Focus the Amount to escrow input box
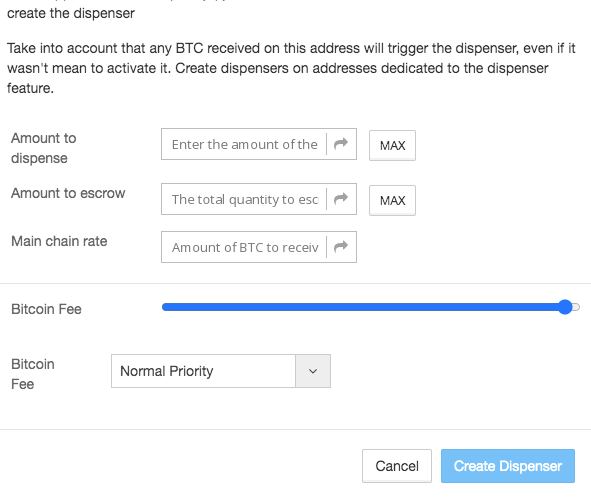 tap(244, 199)
